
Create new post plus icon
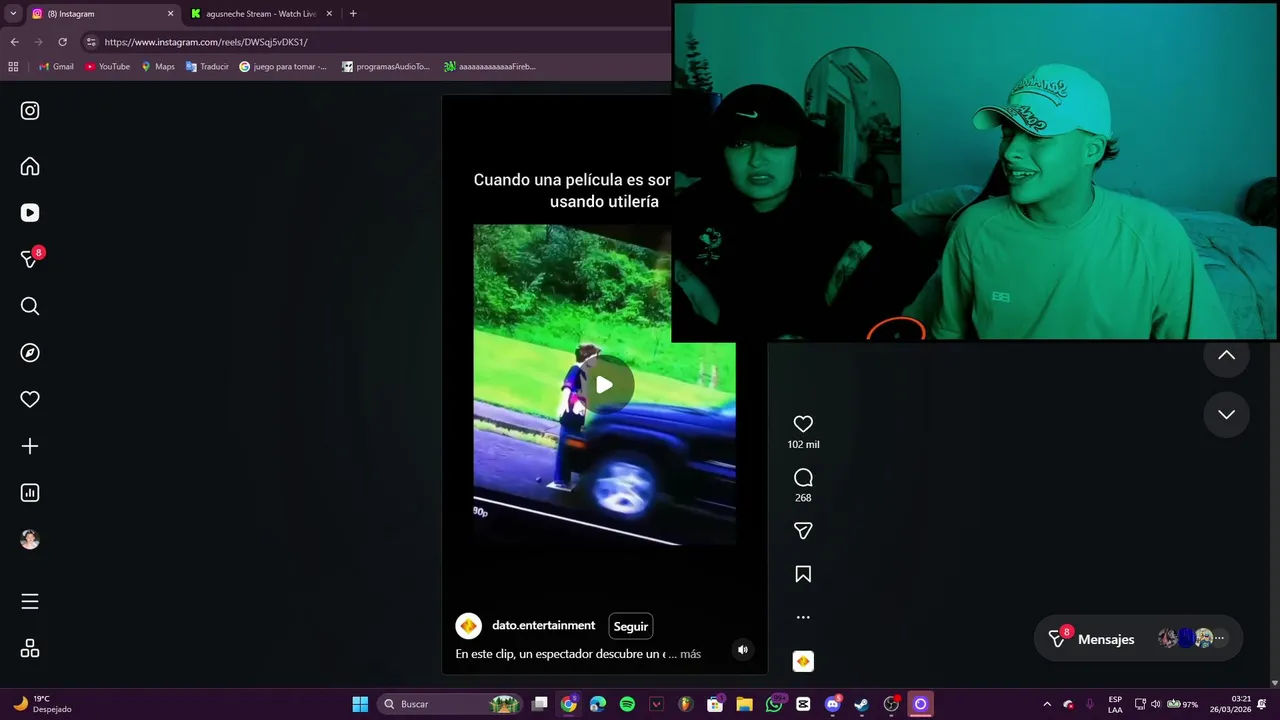(x=30, y=446)
